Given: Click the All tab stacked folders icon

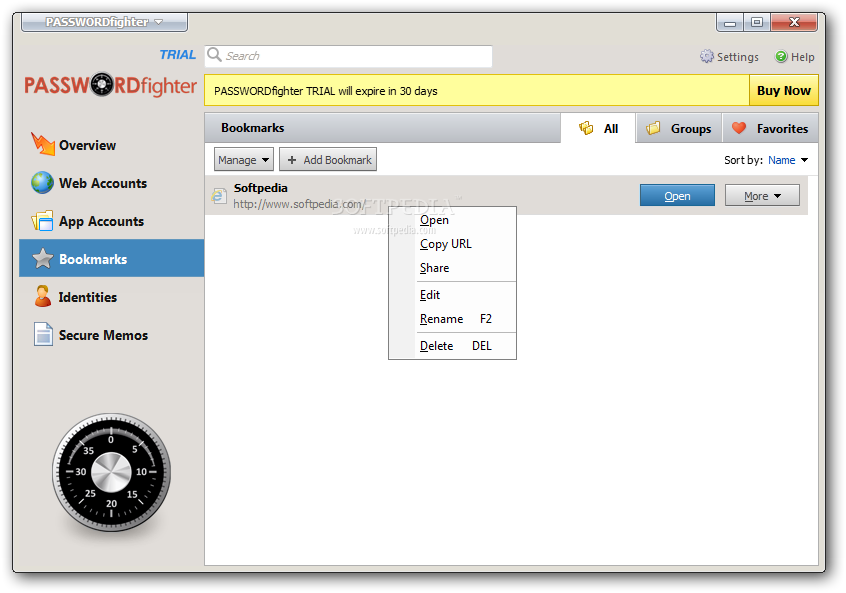Looking at the screenshot, I should (x=586, y=128).
